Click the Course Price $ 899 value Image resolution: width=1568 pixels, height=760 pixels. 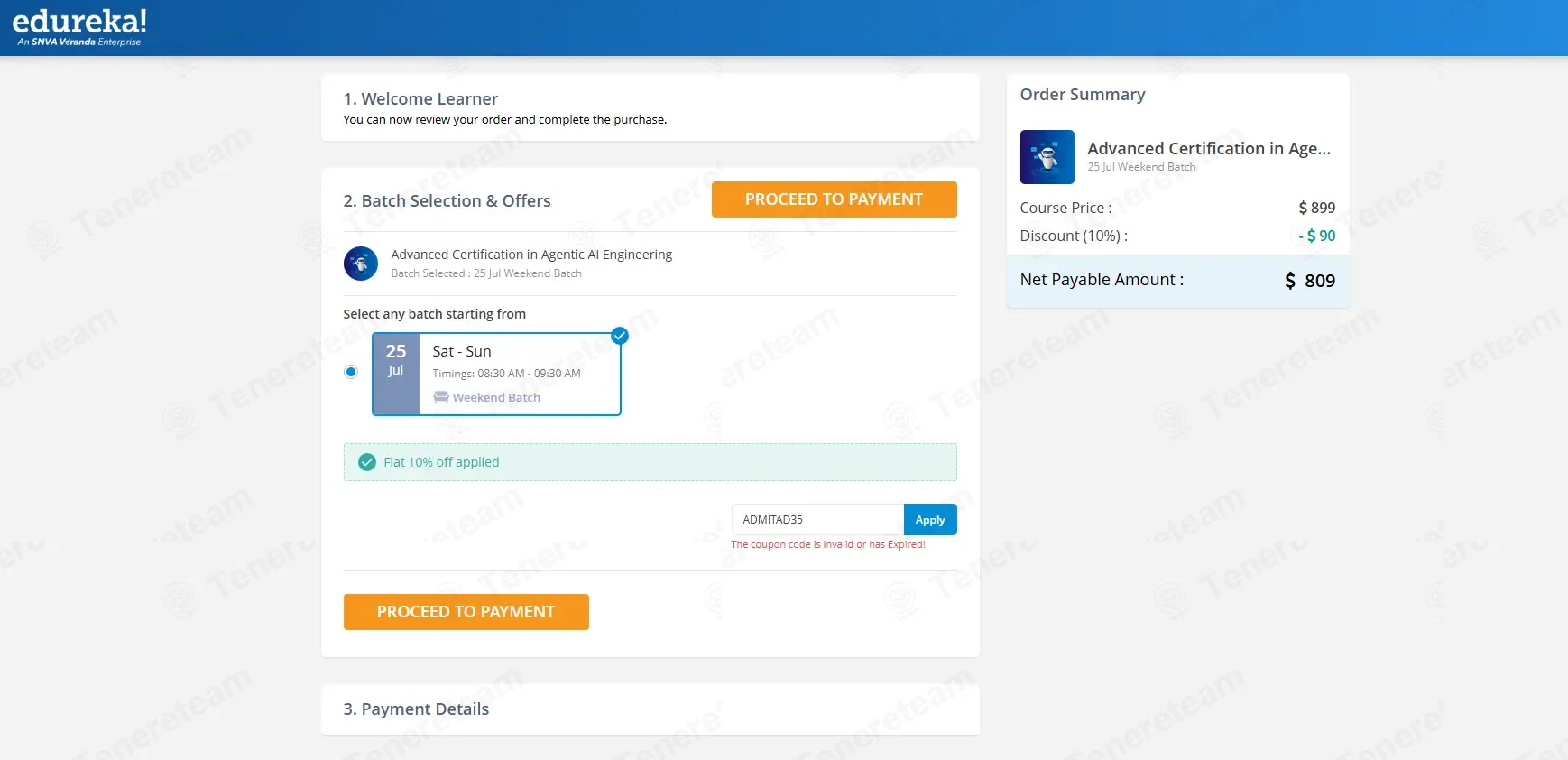click(1317, 208)
